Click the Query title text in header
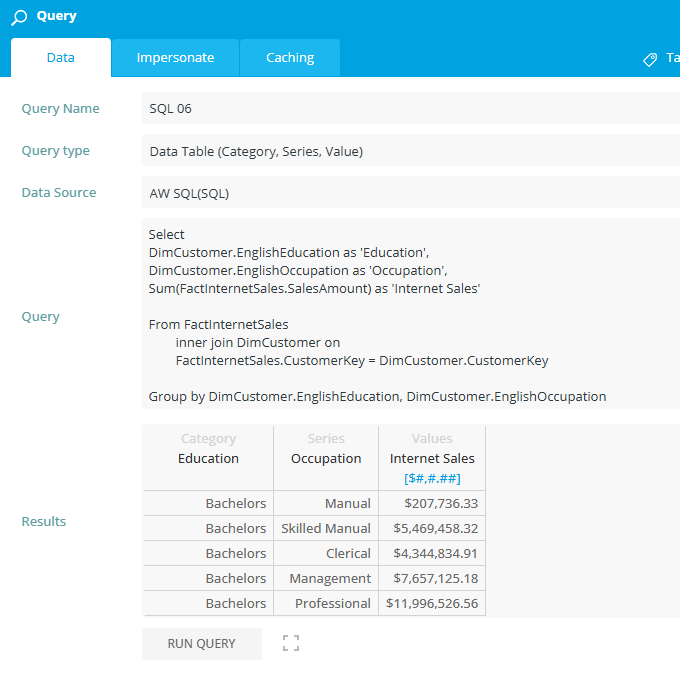This screenshot has width=680, height=680. pos(56,16)
